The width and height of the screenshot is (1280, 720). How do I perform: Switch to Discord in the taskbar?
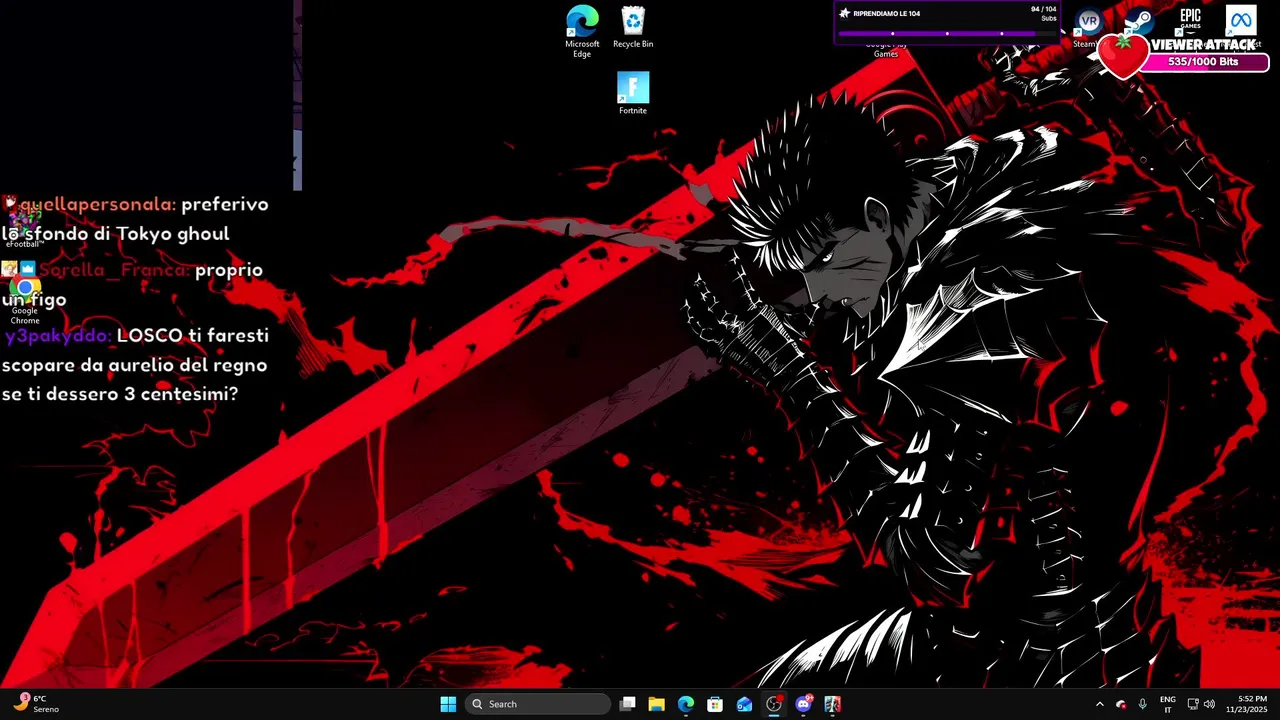pos(803,704)
